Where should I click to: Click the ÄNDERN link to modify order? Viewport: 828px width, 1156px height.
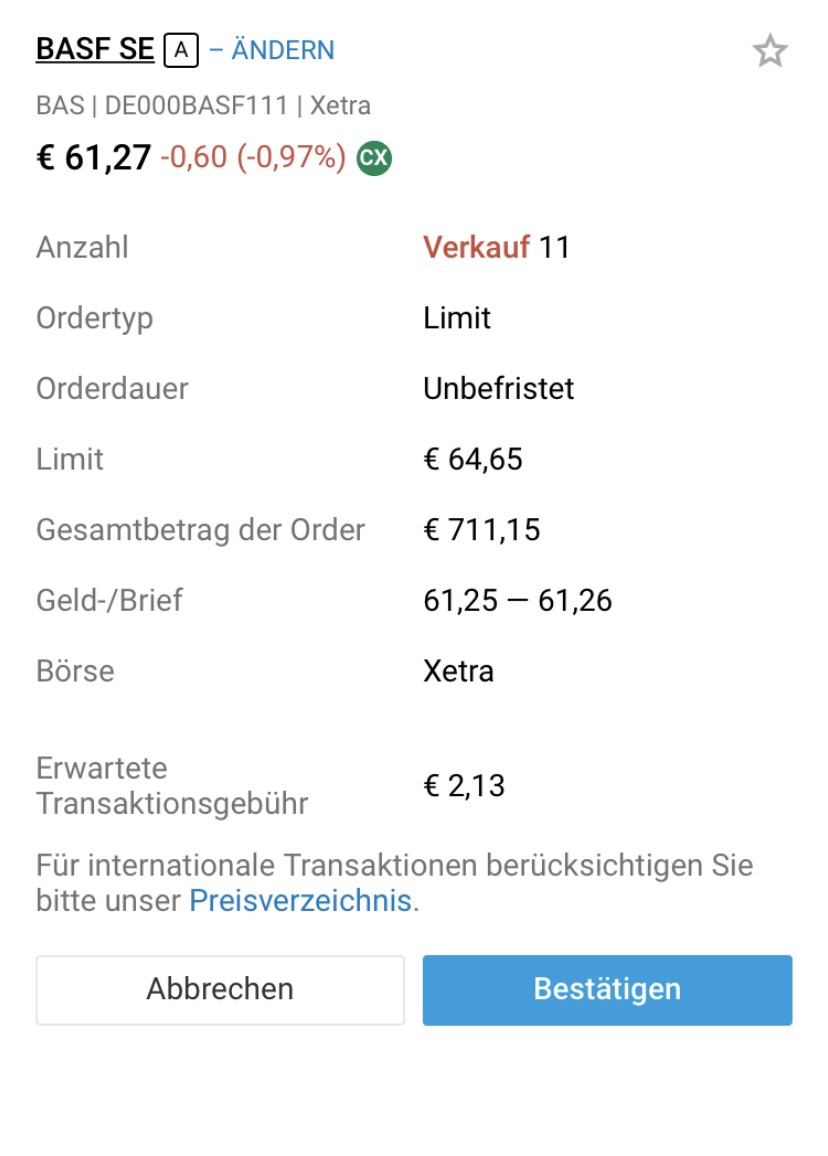[283, 50]
